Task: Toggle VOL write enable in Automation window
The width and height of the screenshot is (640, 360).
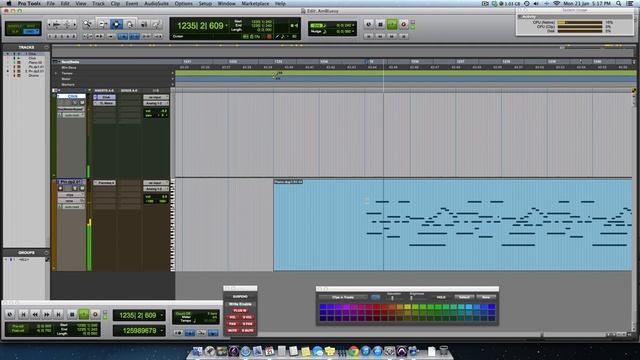Action: [x=233, y=317]
